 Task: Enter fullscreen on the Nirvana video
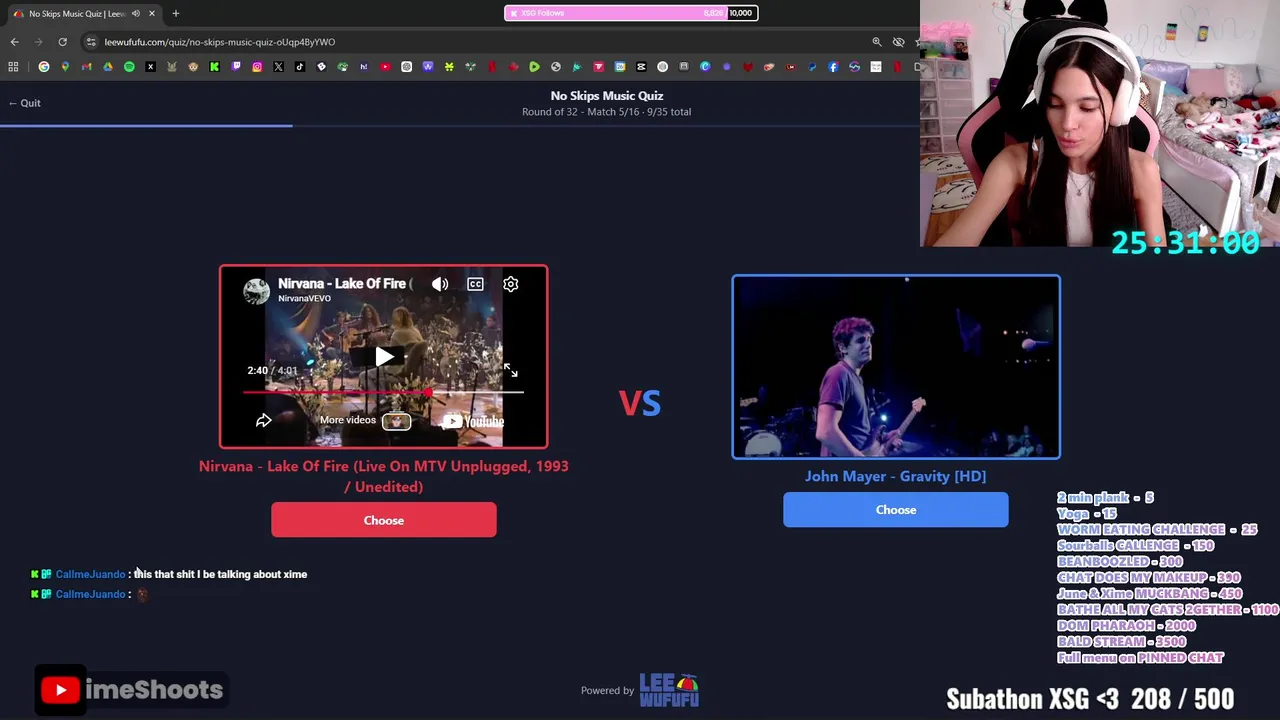(510, 371)
